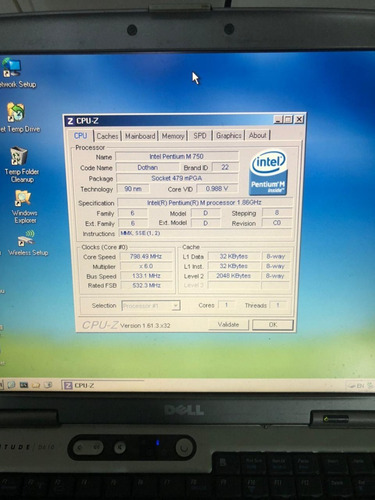The image size is (375, 500).
Task: Click the Technology value 90 nm
Action: (133, 189)
